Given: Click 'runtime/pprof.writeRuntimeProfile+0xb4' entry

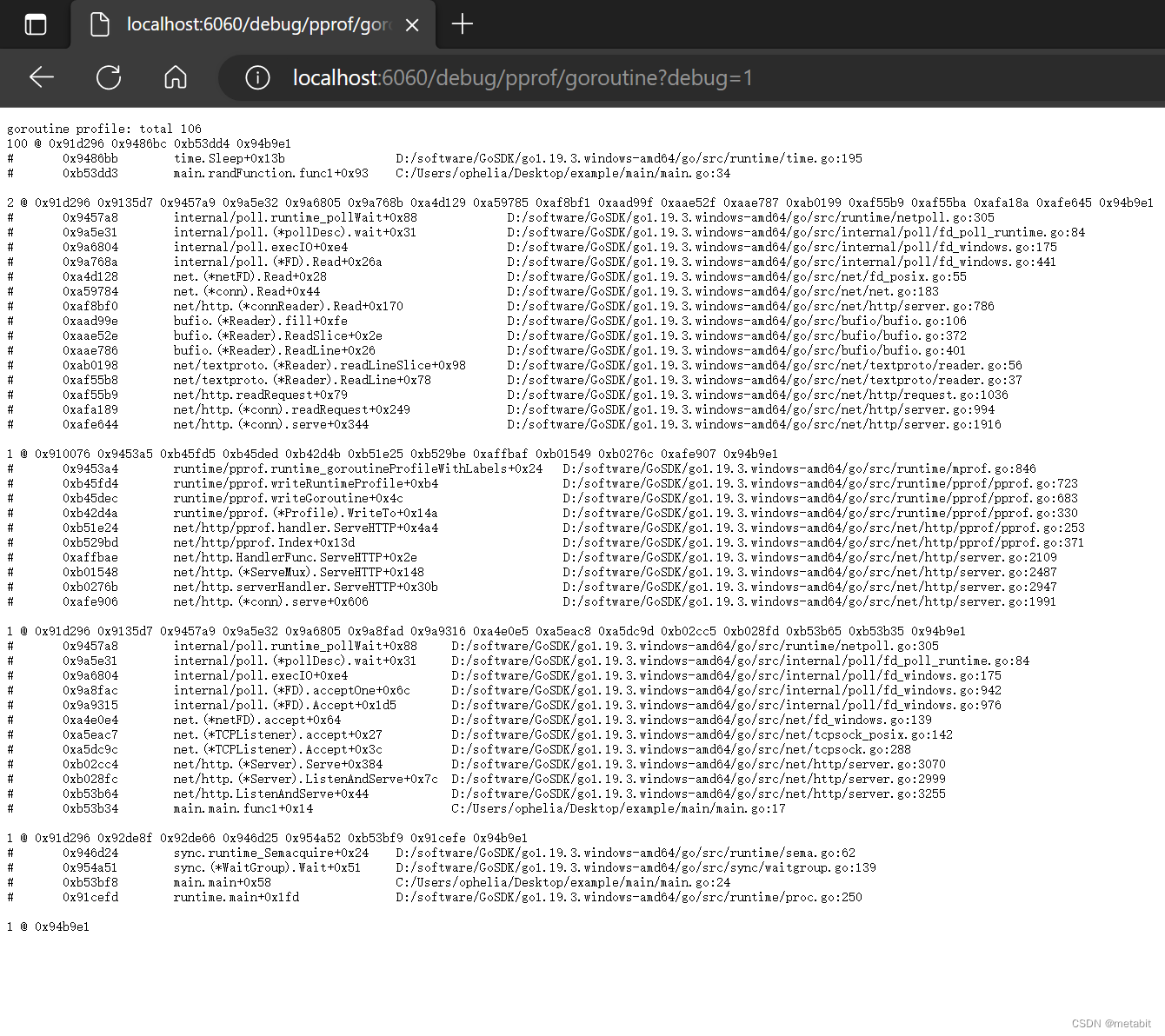Looking at the screenshot, I should [x=305, y=483].
